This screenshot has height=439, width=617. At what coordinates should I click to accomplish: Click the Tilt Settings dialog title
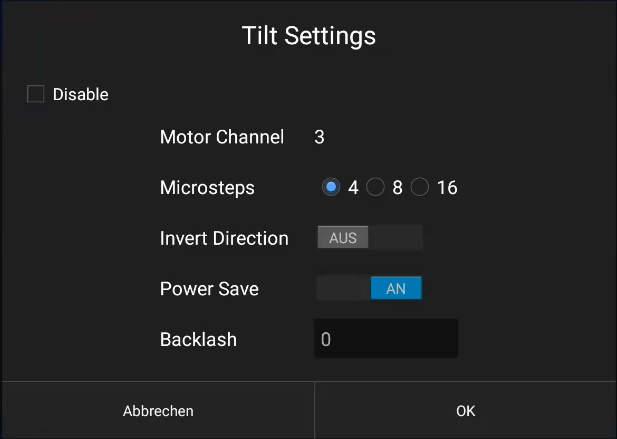tap(308, 36)
